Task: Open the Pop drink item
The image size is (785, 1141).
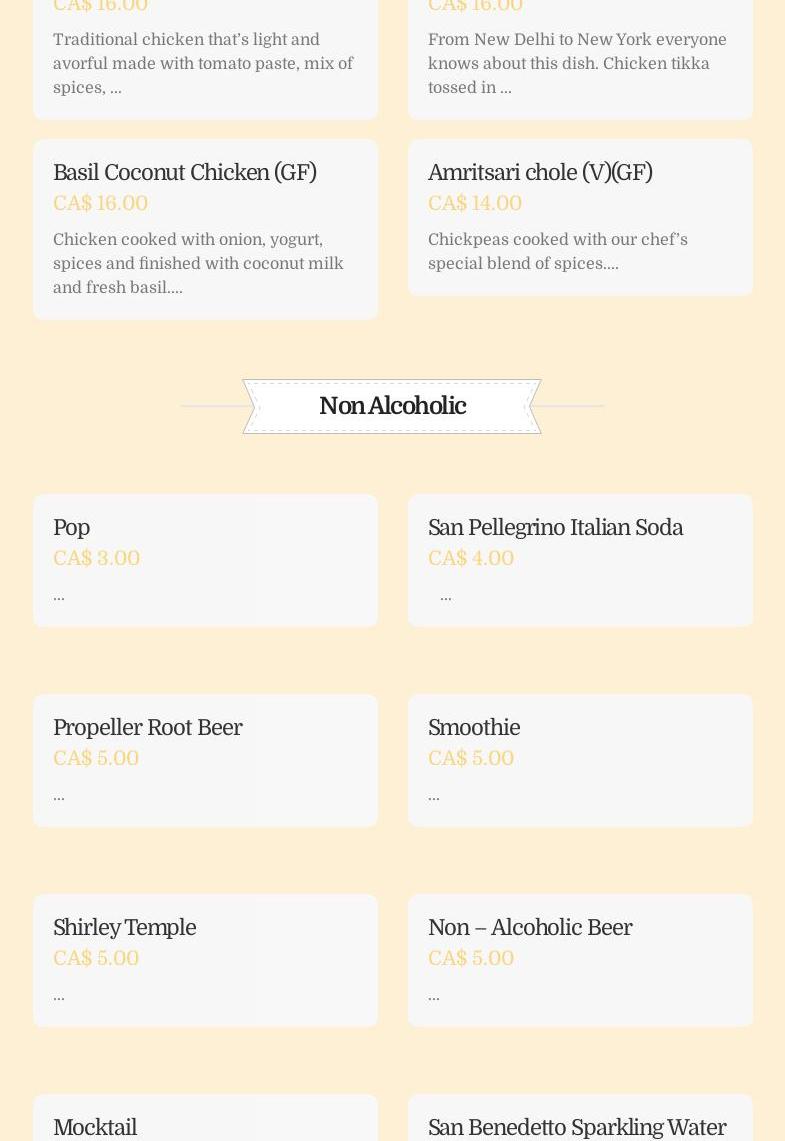Action: 71,528
